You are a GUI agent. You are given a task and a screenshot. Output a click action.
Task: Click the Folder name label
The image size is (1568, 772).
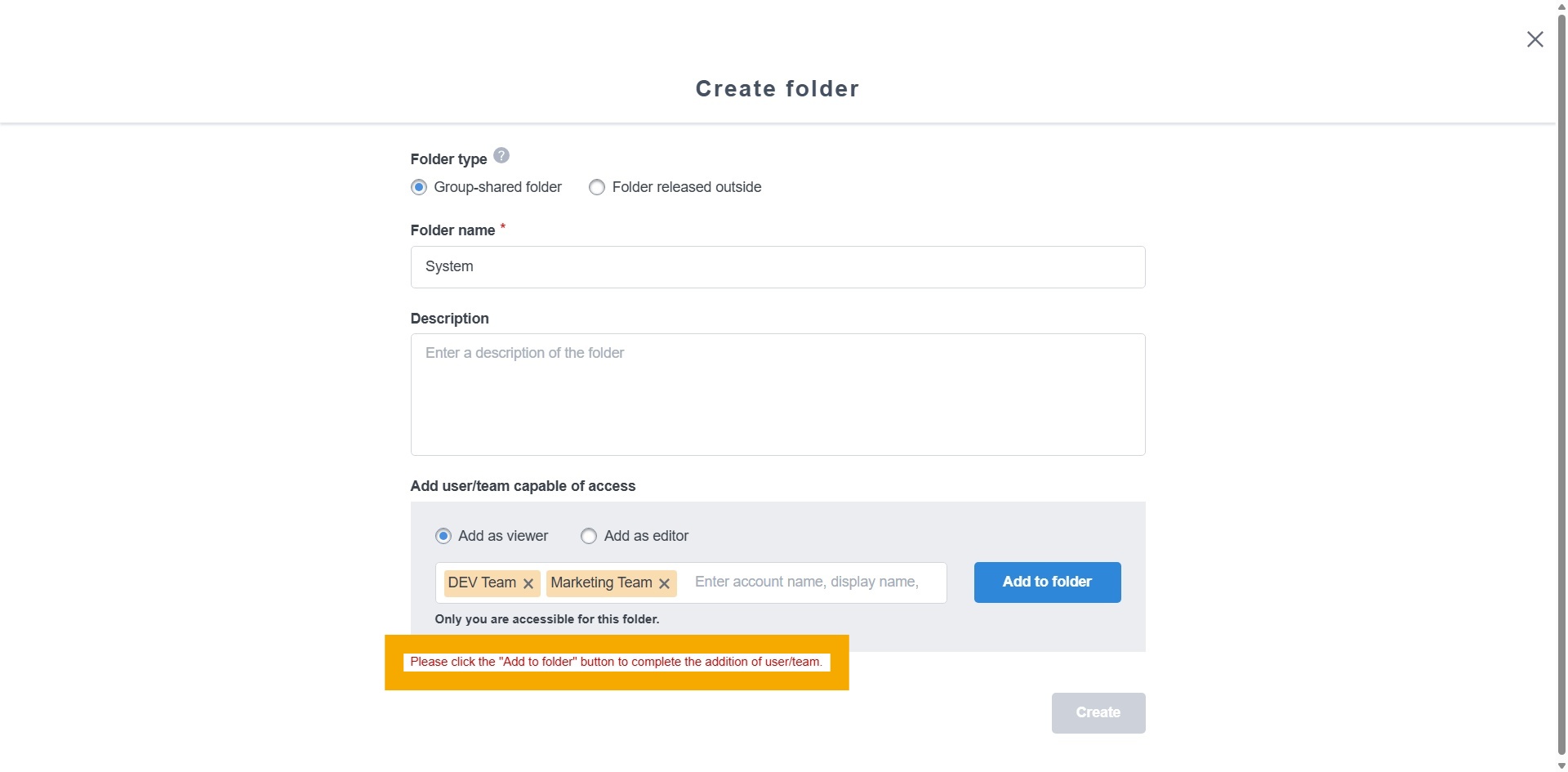point(452,230)
